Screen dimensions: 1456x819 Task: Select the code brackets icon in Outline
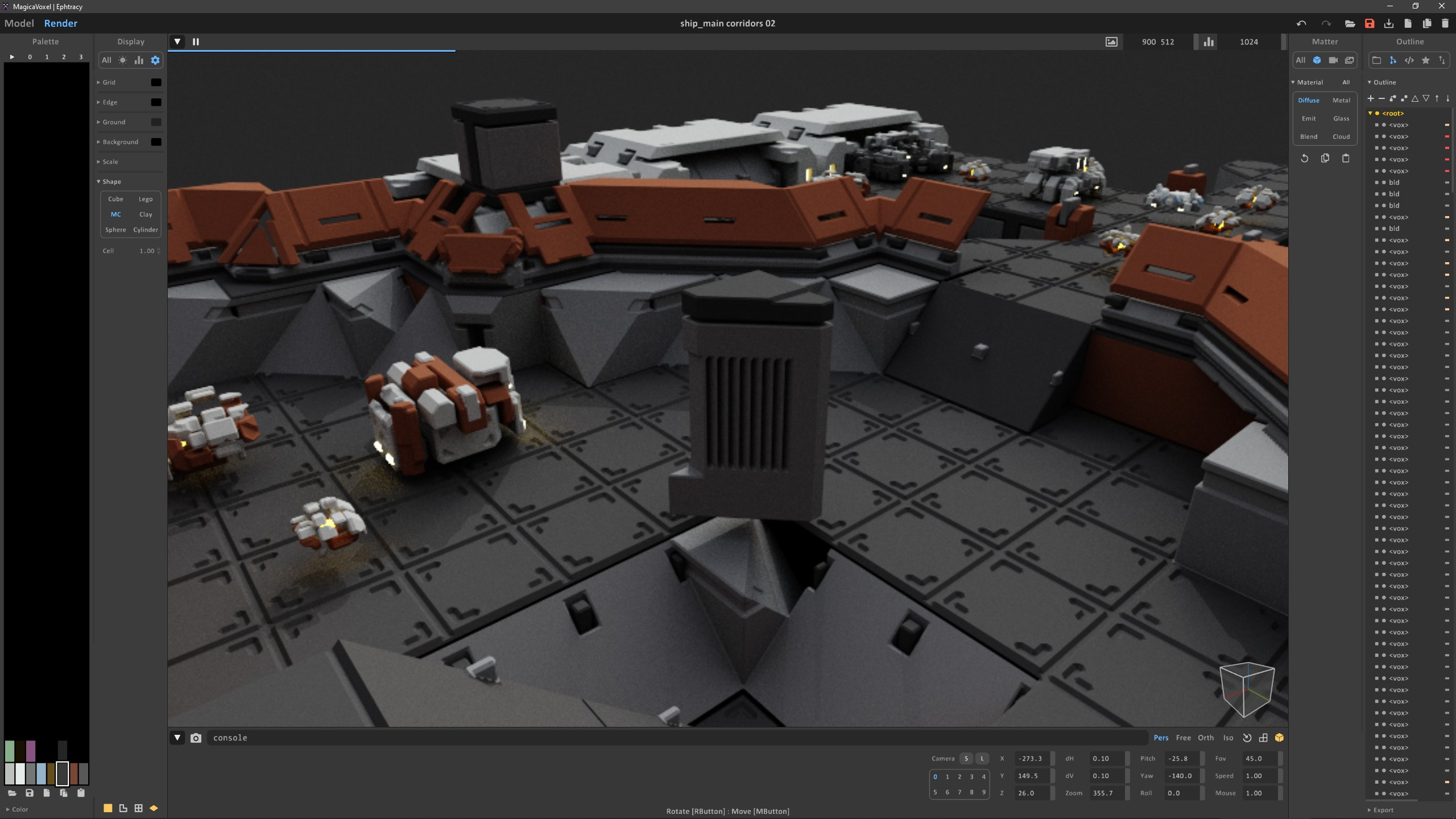[x=1409, y=60]
